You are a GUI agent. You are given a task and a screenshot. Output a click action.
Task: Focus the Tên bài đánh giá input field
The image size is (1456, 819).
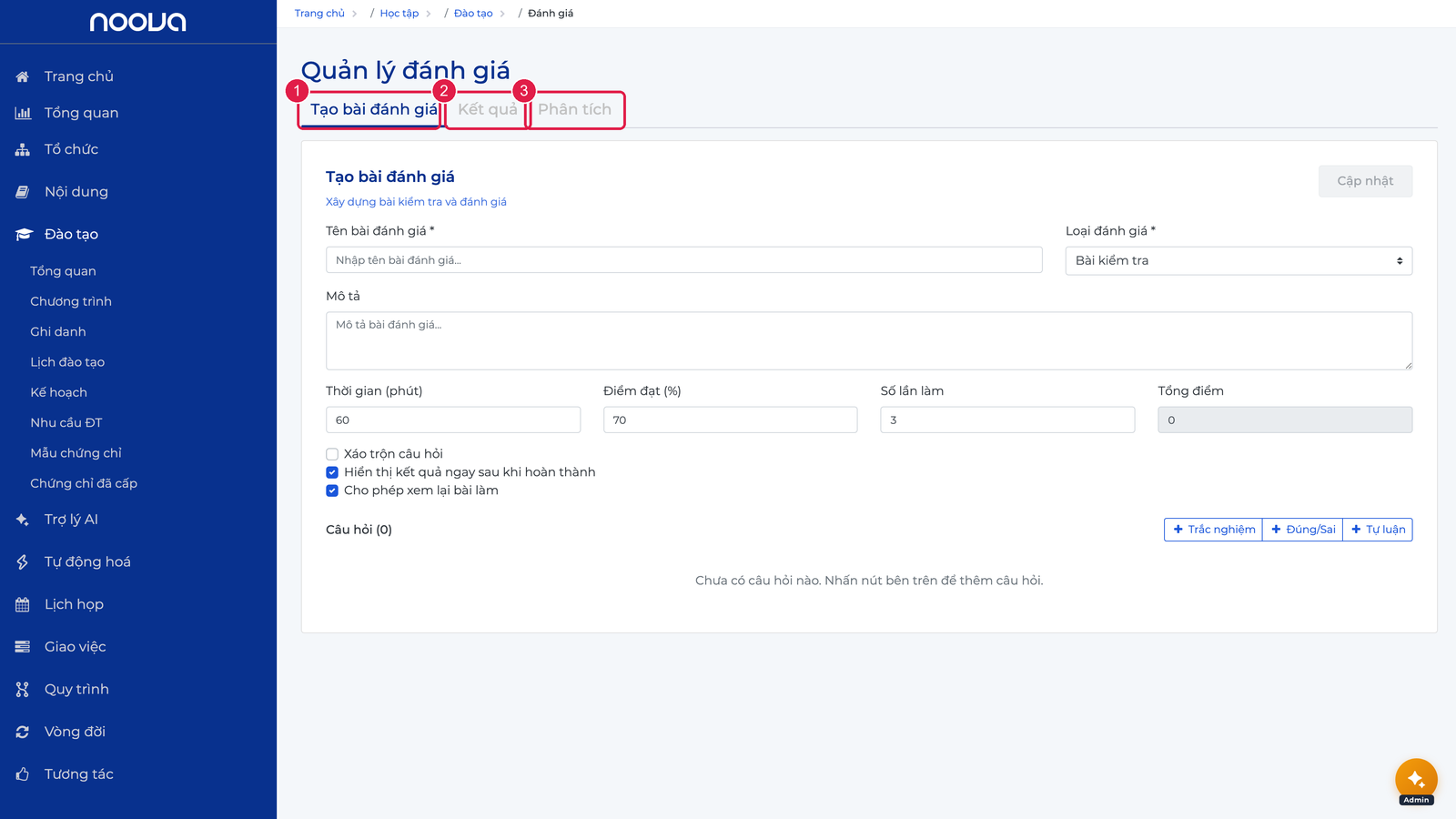pyautogui.click(x=684, y=260)
